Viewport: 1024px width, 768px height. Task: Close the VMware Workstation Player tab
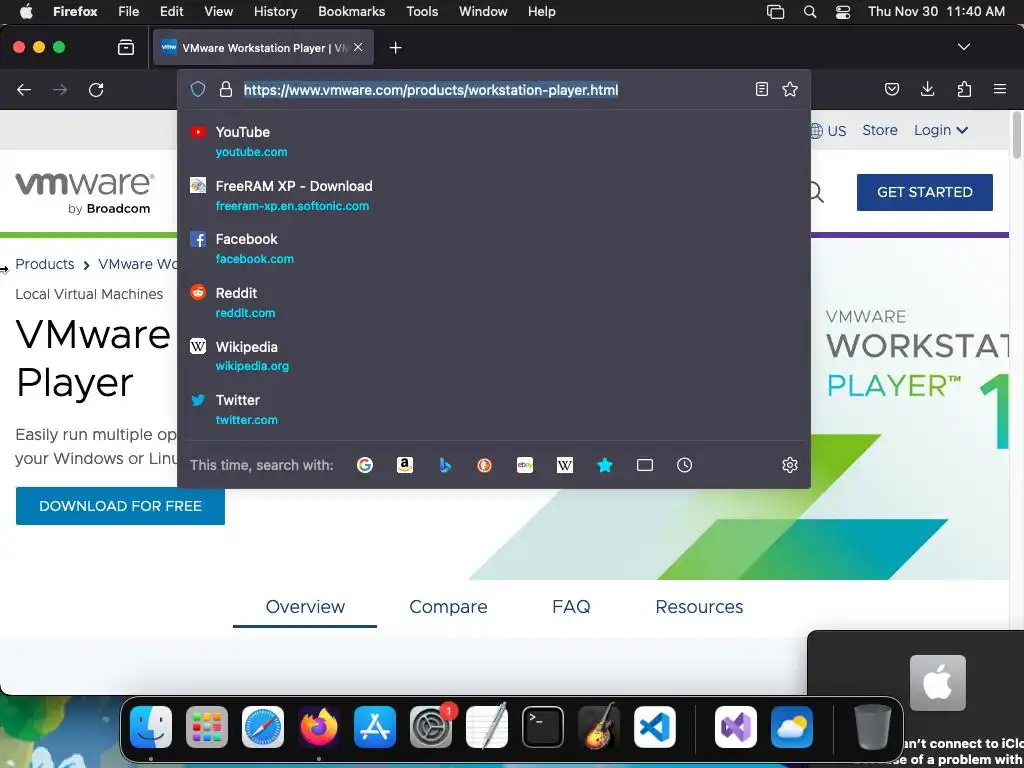coord(358,47)
